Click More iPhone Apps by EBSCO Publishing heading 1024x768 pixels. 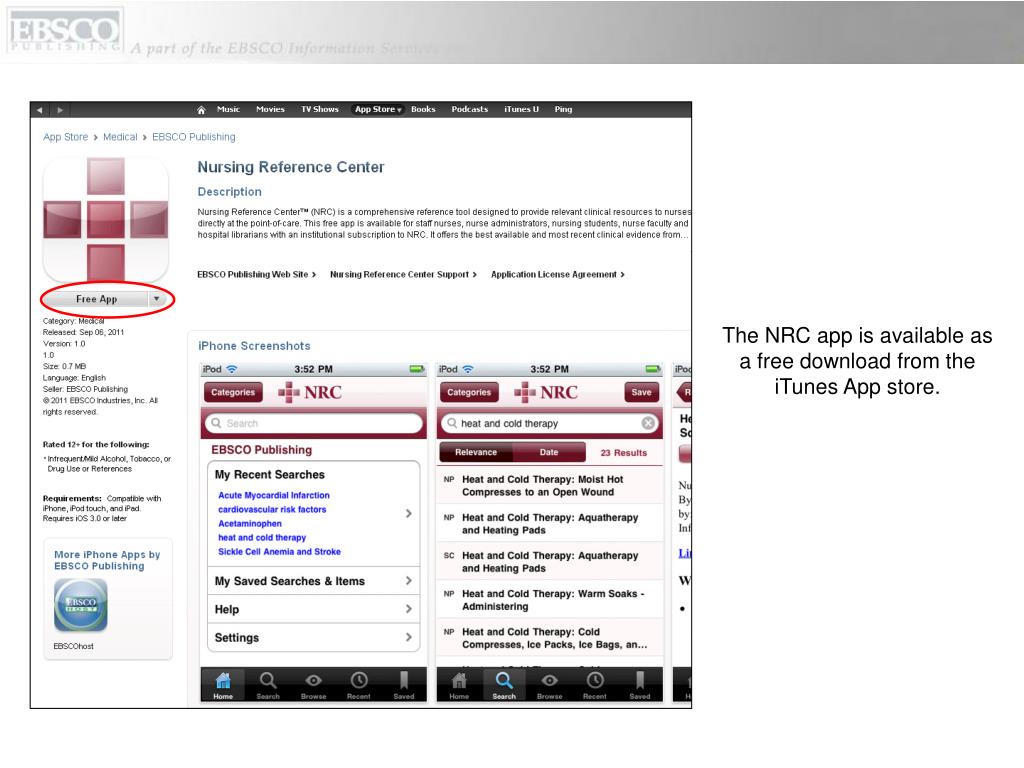tap(107, 560)
